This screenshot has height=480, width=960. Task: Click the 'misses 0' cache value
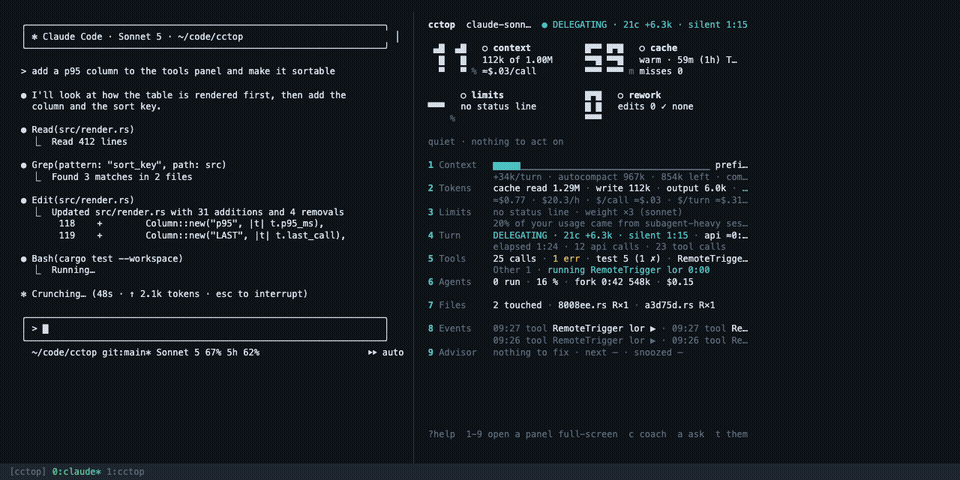click(661, 72)
